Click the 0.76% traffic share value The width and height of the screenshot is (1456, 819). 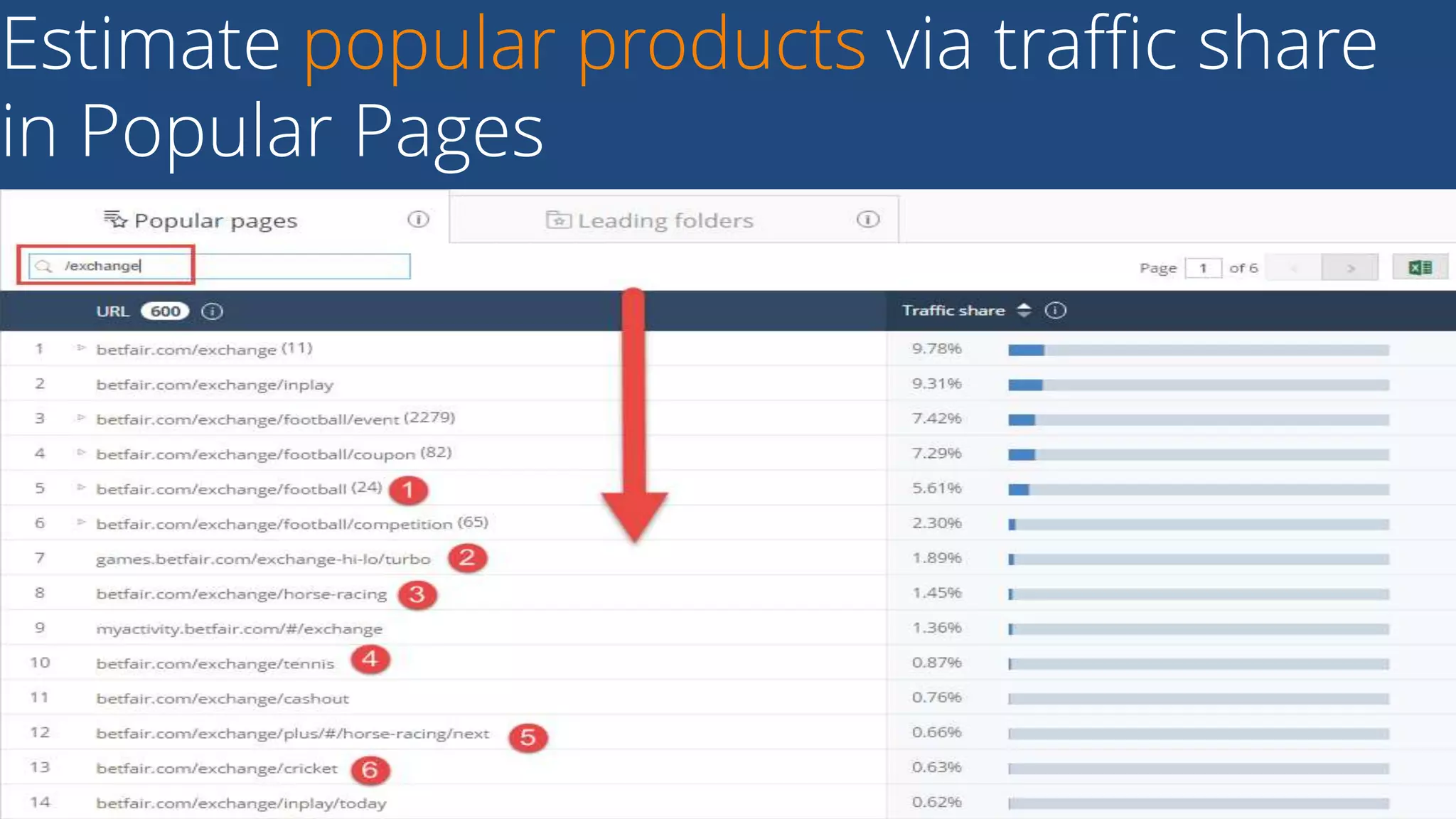937,697
